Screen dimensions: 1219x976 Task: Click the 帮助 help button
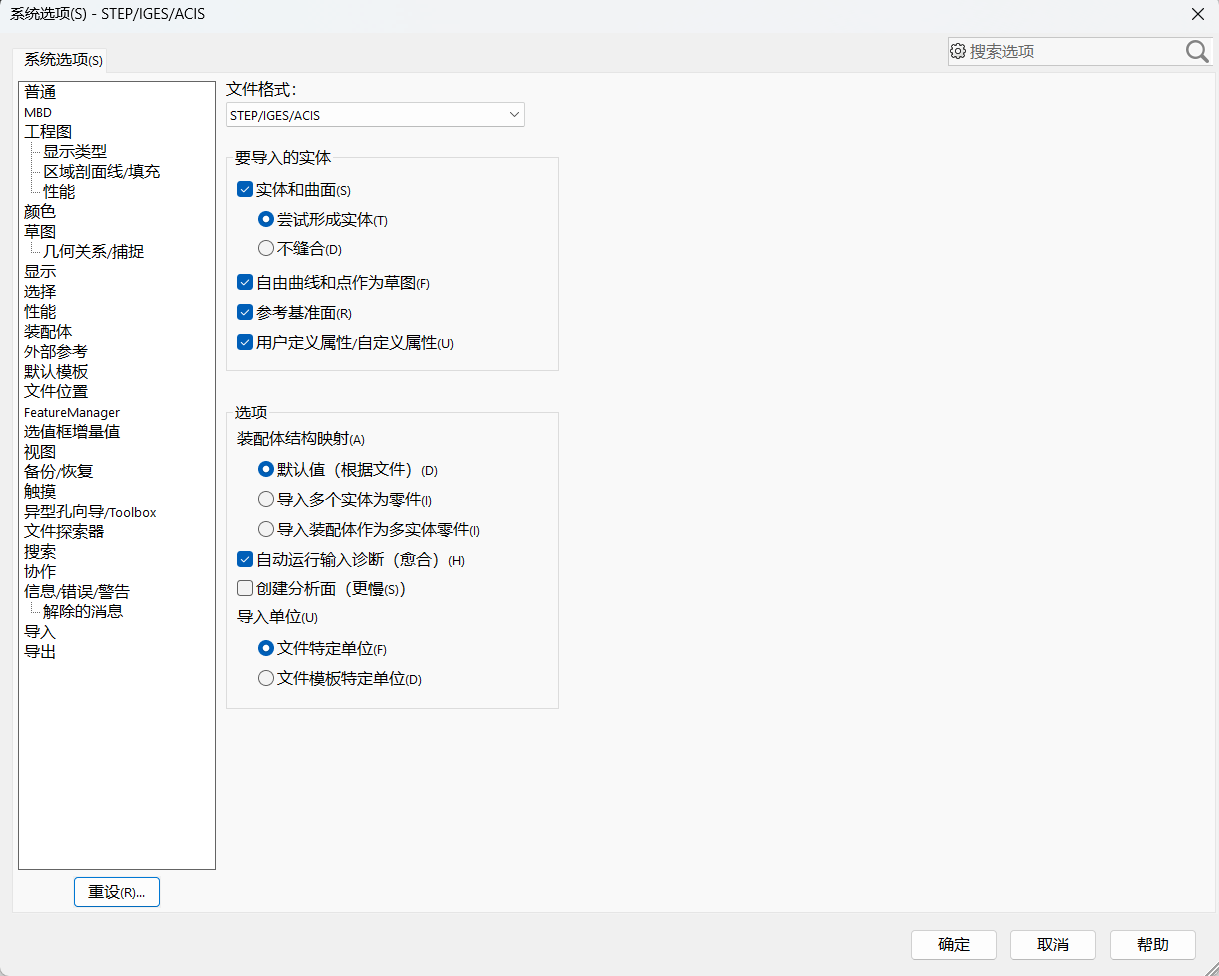point(1152,945)
